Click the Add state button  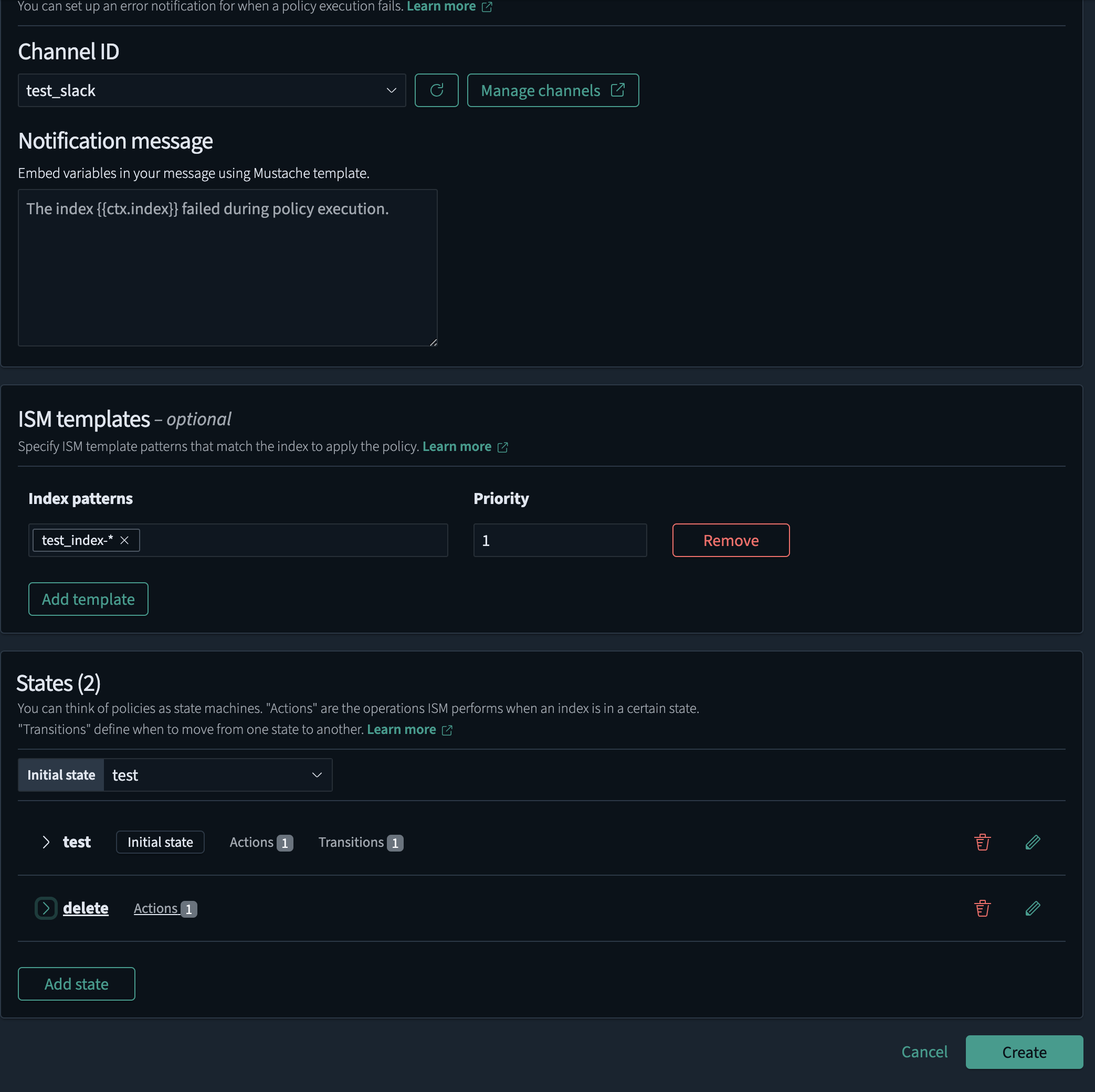pyautogui.click(x=76, y=984)
